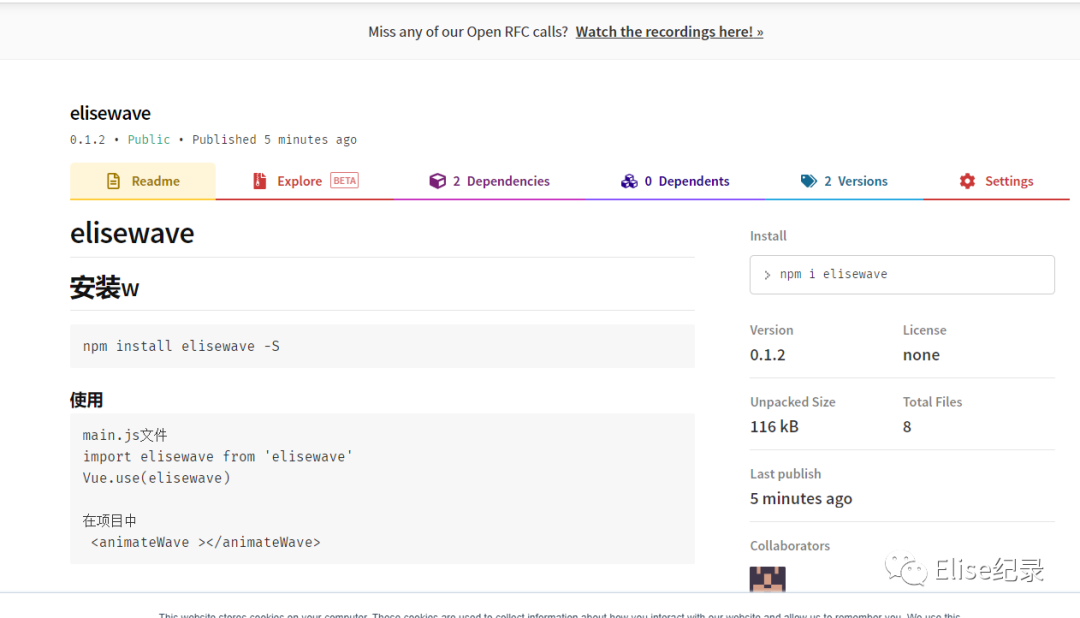The image size is (1080, 618).
Task: Open the 2 Versions tab
Action: (844, 181)
